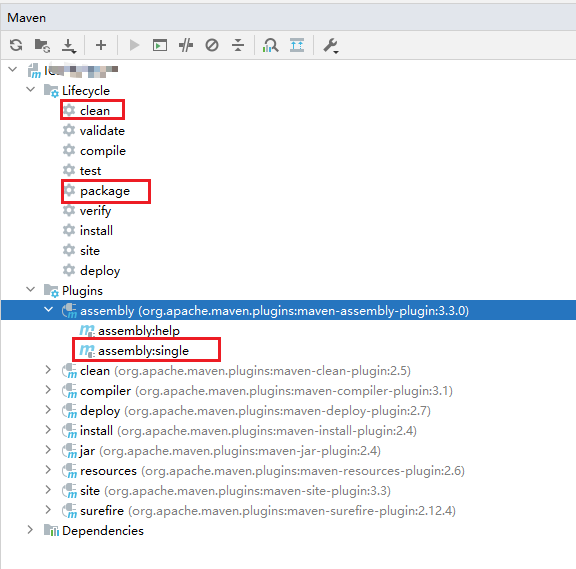Click the Collapse All icon

[x=238, y=45]
